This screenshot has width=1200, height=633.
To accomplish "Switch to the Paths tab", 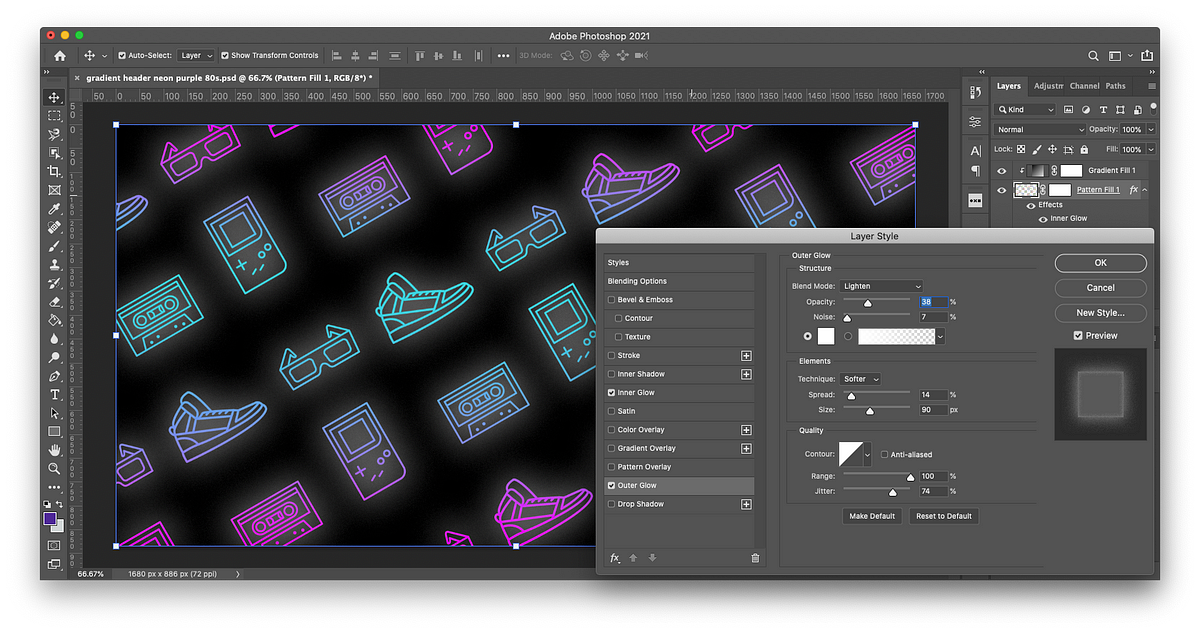I will [x=1115, y=86].
